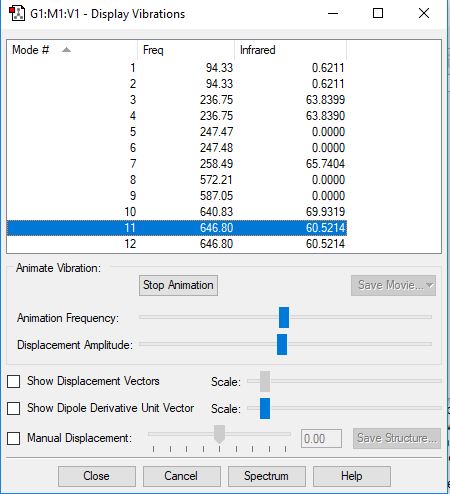Click the dipole derivative Scale slider handle
Image resolution: width=450 pixels, height=494 pixels.
265,408
